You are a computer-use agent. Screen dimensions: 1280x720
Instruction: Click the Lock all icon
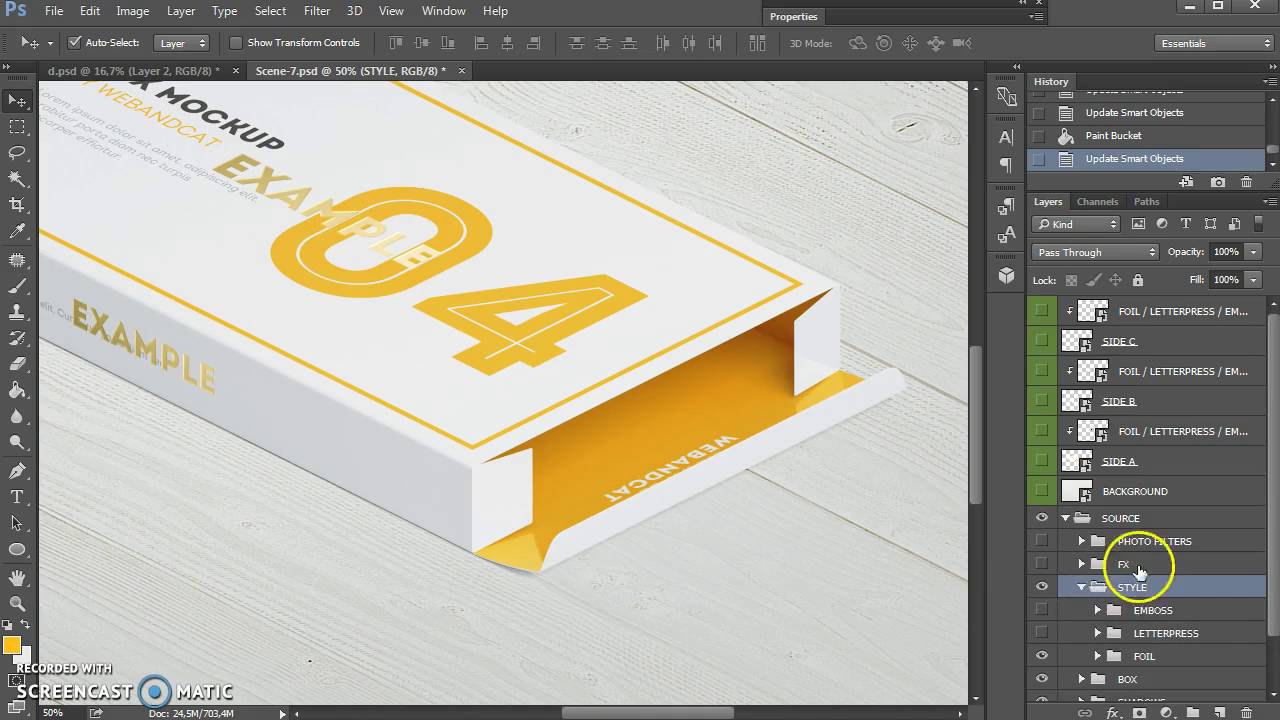(x=1137, y=280)
